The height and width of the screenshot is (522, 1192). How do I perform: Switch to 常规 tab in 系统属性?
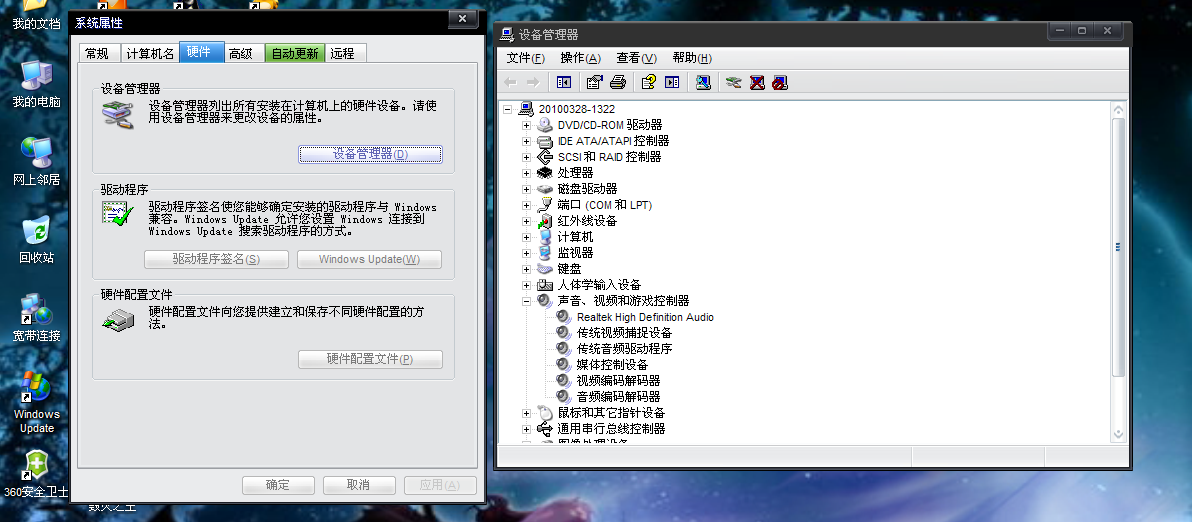(x=98, y=53)
